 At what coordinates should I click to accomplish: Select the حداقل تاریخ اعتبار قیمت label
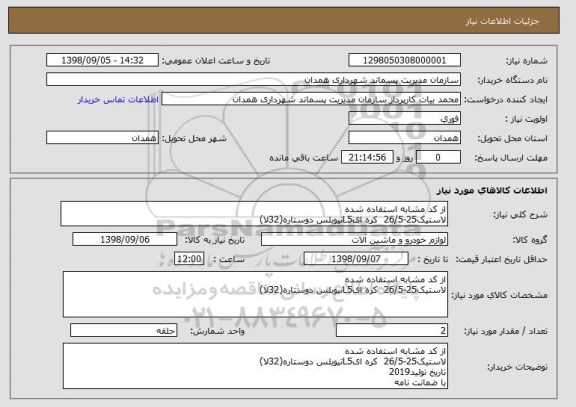(x=502, y=259)
